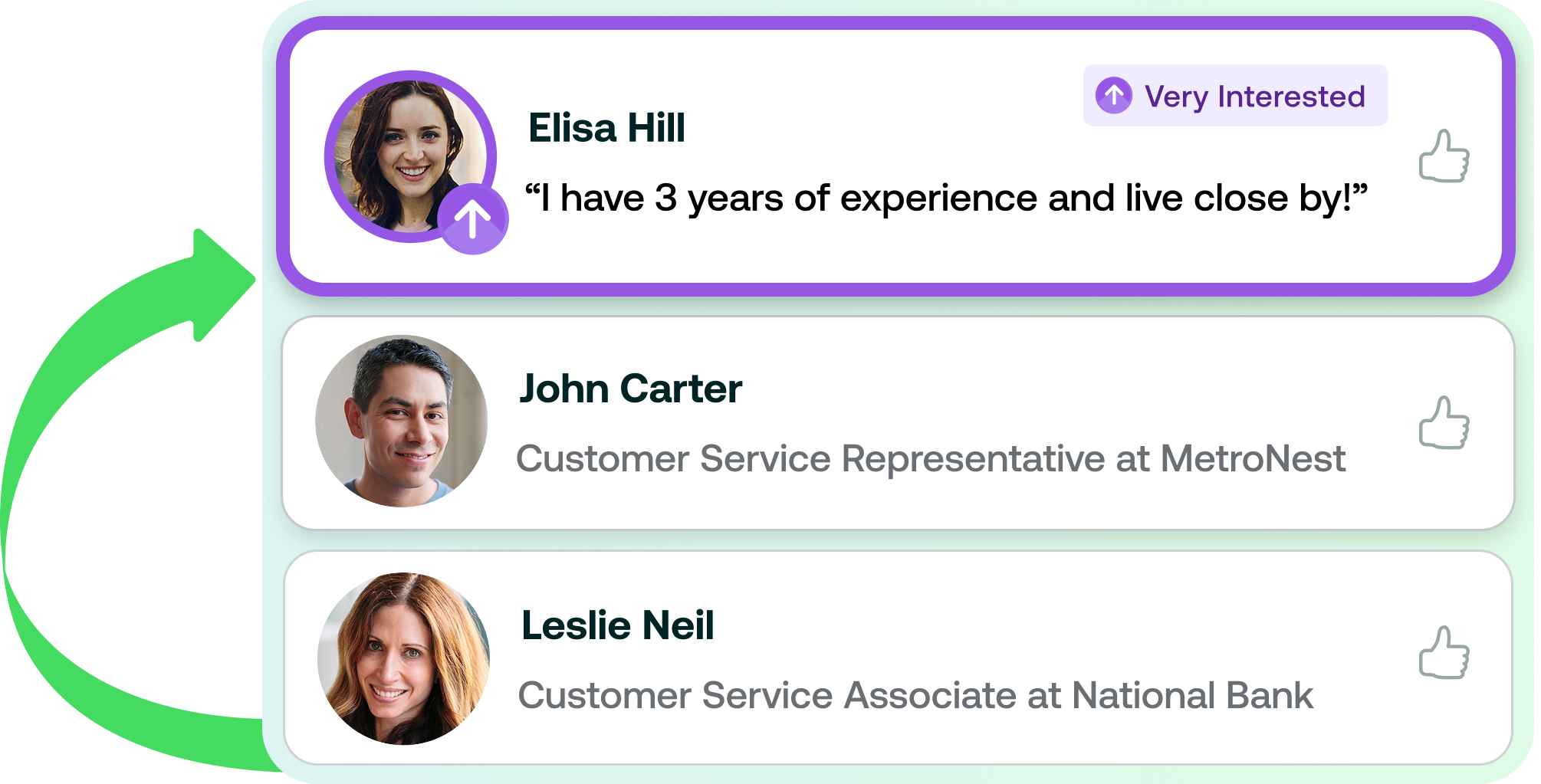Select the Very Interested badge
The height and width of the screenshot is (784, 1541).
[x=1235, y=96]
